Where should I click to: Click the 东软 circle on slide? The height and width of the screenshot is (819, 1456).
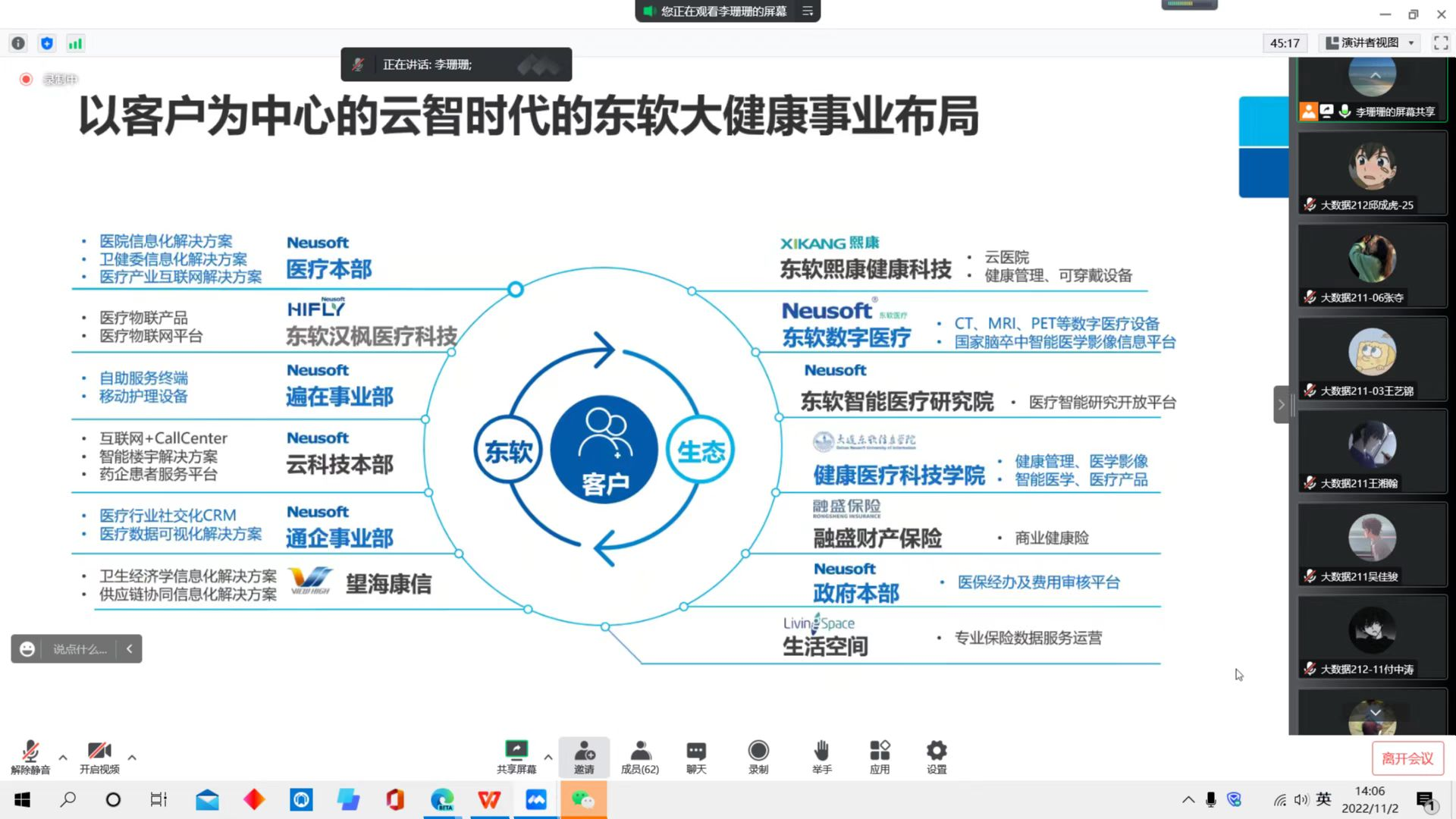[508, 451]
